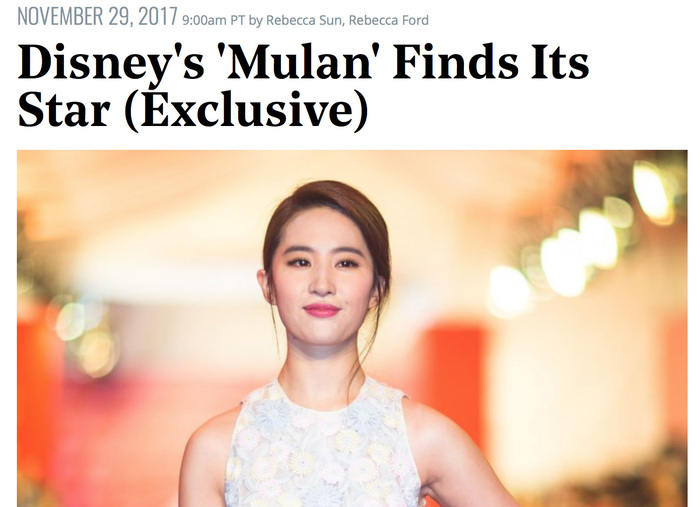Open author Rebecca Sun's profile link
Screen dimensions: 700x507
click(x=304, y=20)
